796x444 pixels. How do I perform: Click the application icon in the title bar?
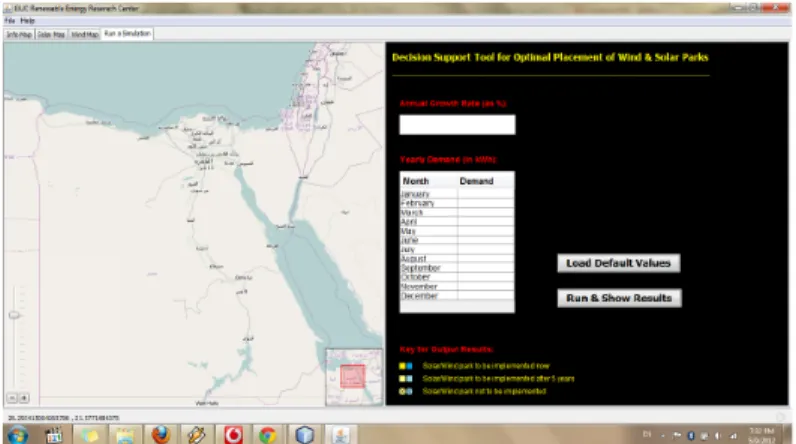pyautogui.click(x=9, y=8)
